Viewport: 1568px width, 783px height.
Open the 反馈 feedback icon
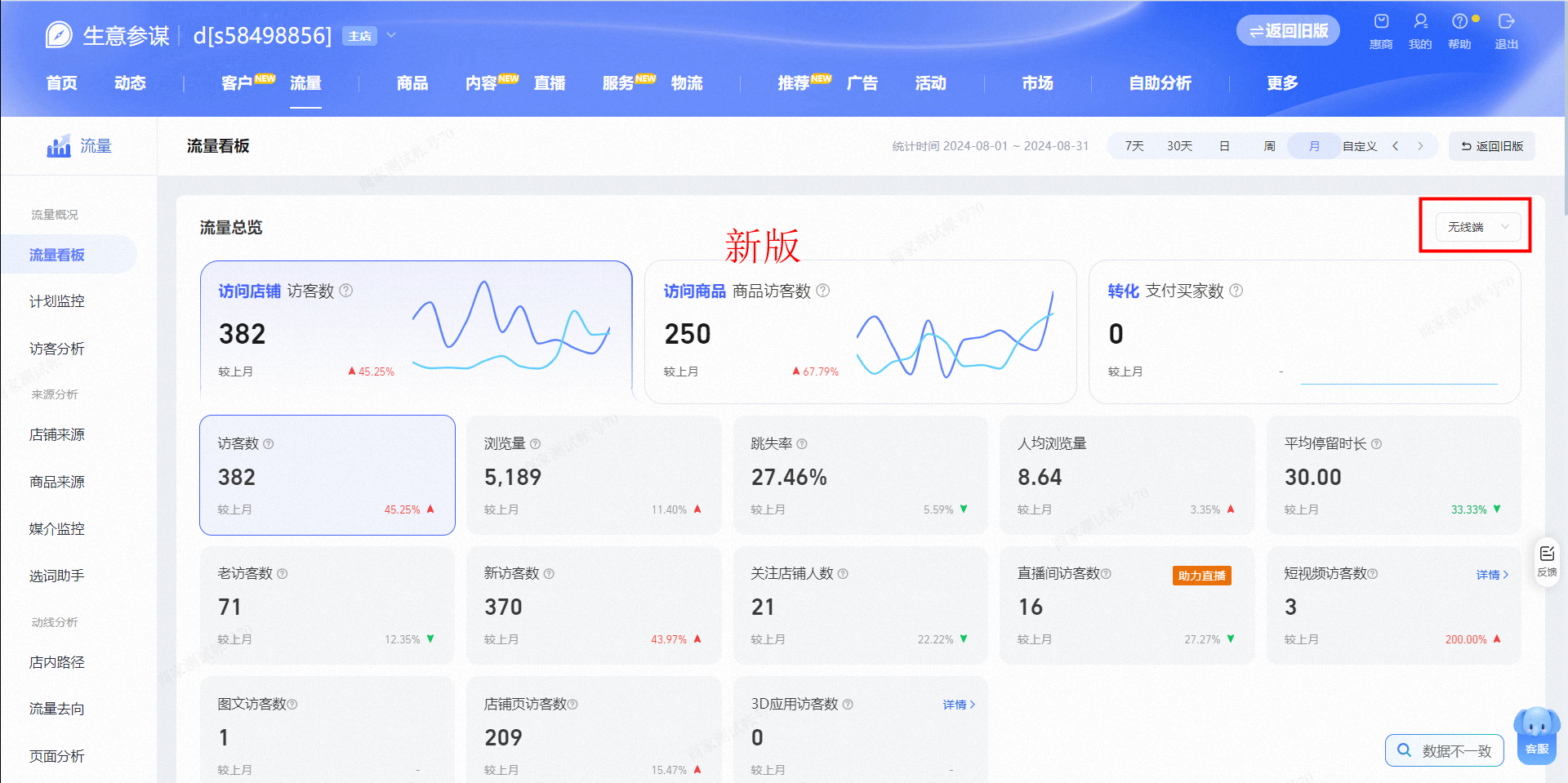coord(1547,562)
